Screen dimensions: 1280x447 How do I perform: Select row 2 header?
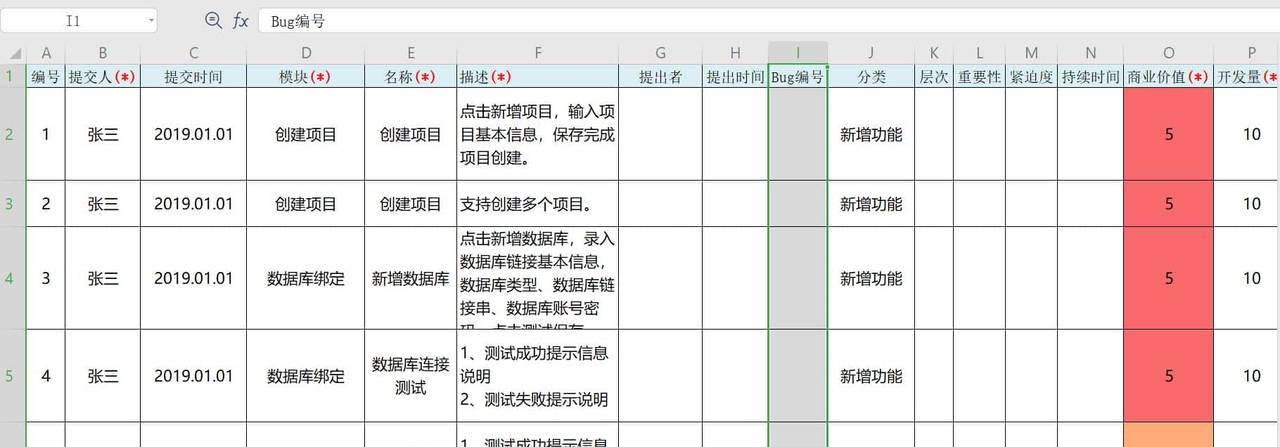tap(12, 134)
